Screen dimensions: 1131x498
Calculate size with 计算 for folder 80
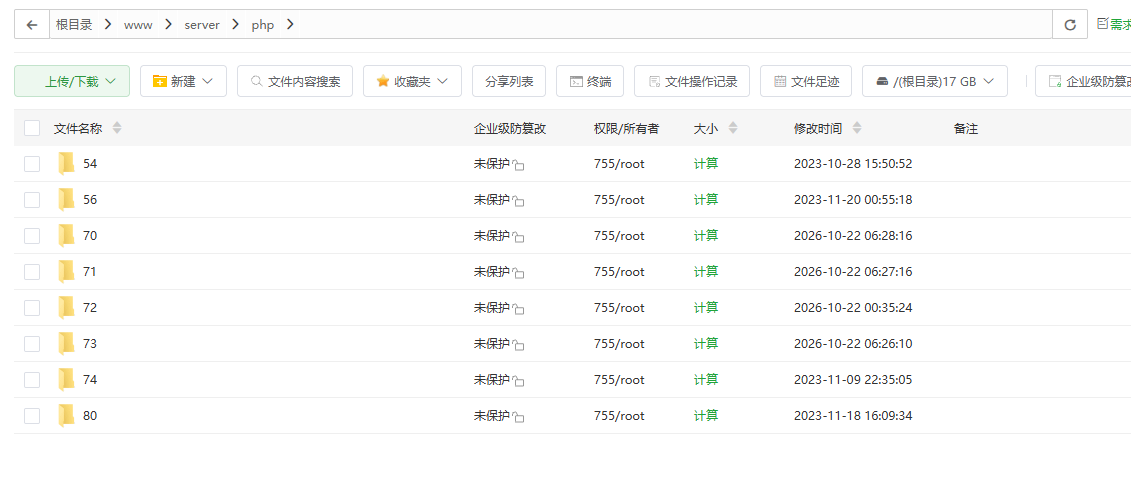click(x=706, y=416)
